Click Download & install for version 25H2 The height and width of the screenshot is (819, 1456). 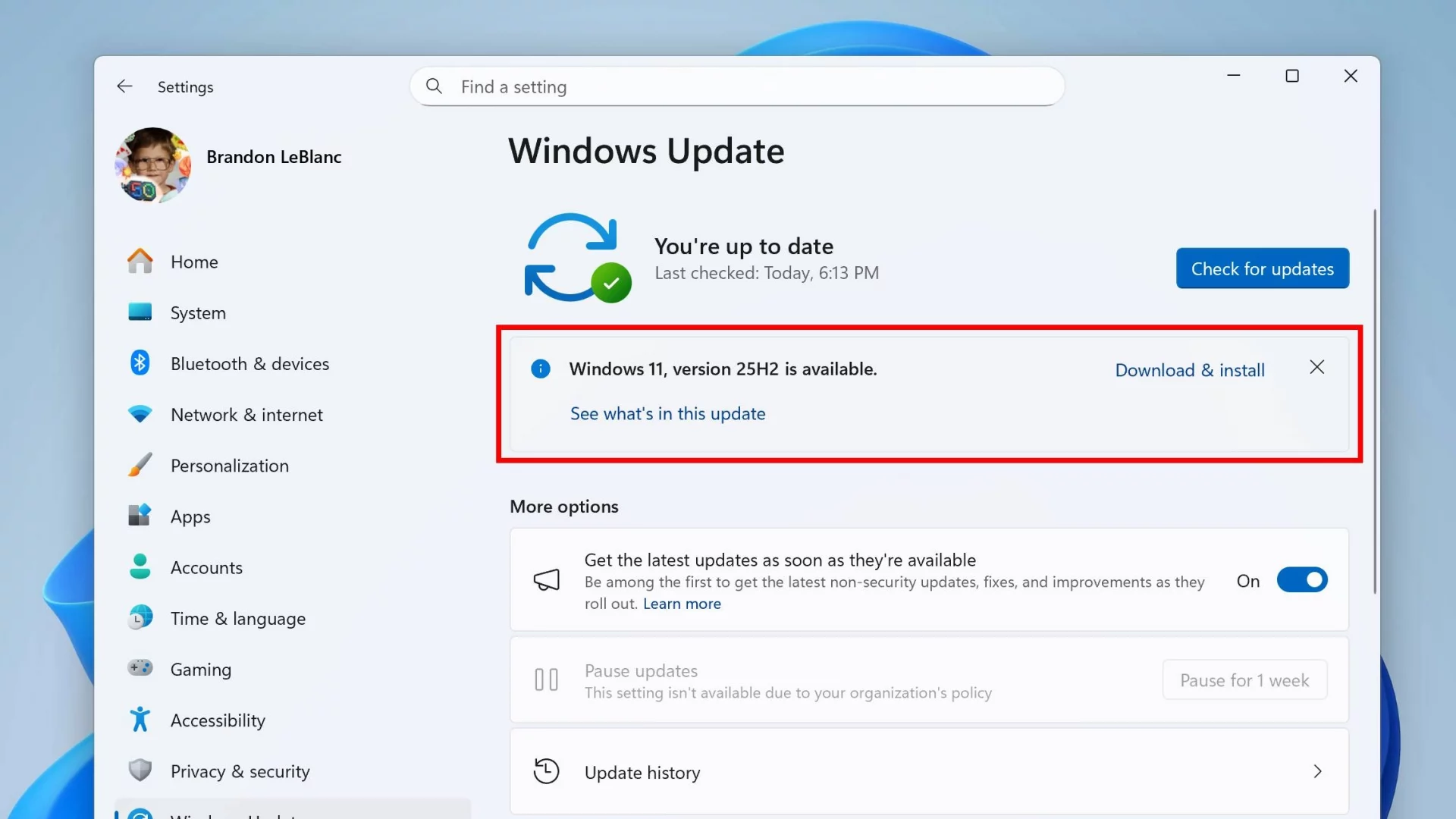point(1189,370)
